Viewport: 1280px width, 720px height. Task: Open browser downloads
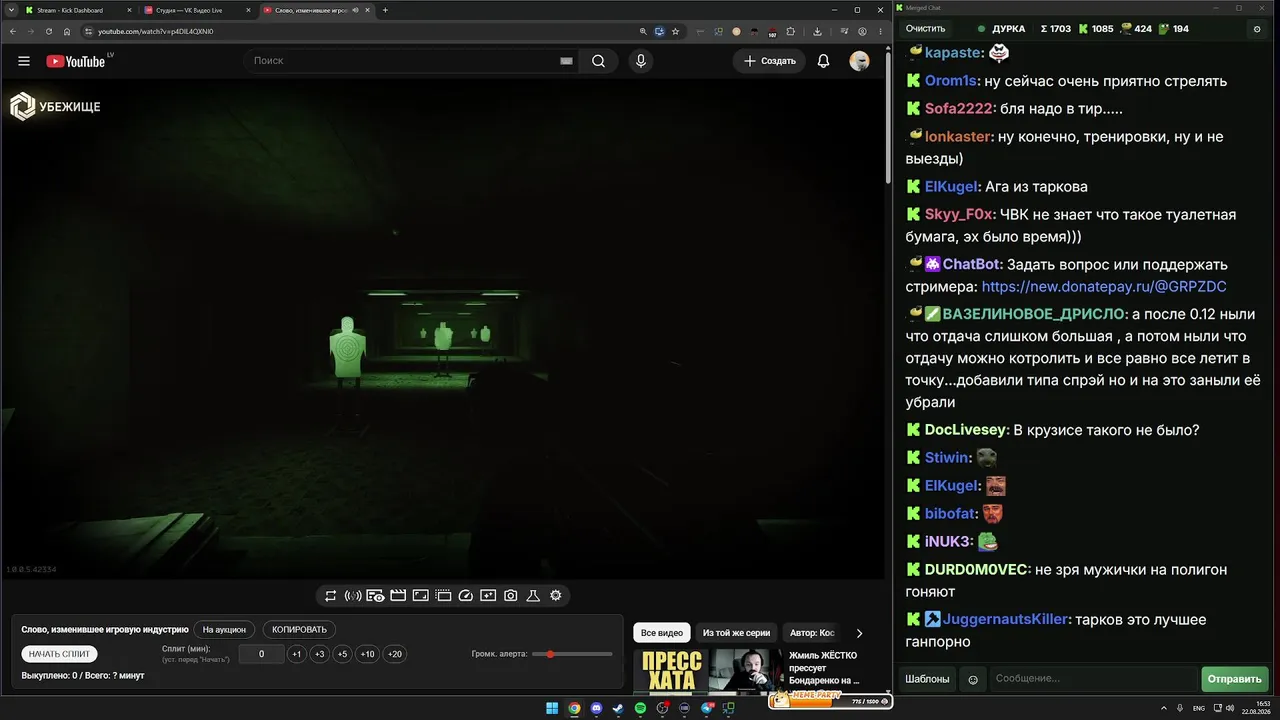[818, 31]
